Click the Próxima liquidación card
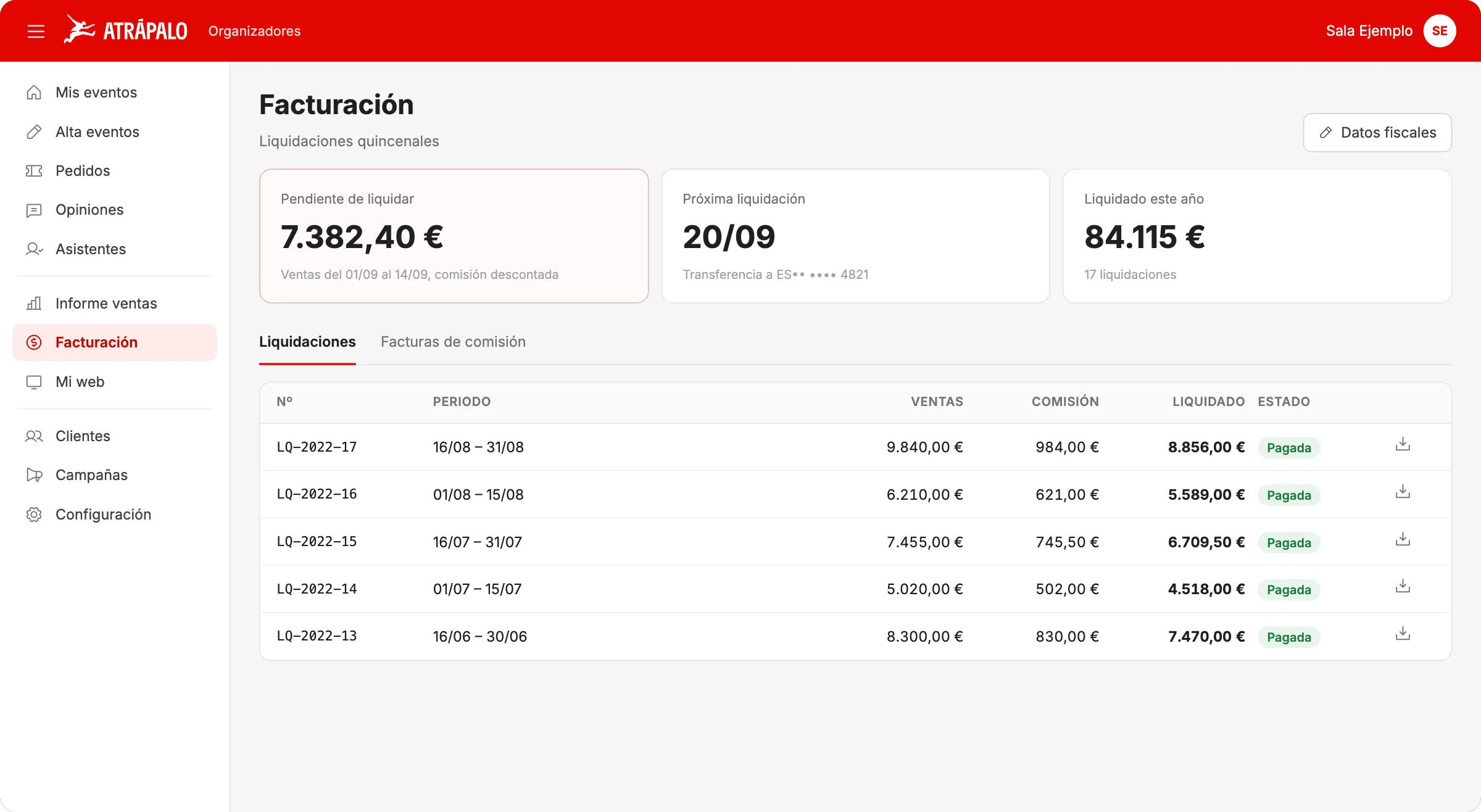Image resolution: width=1481 pixels, height=812 pixels. tap(855, 236)
